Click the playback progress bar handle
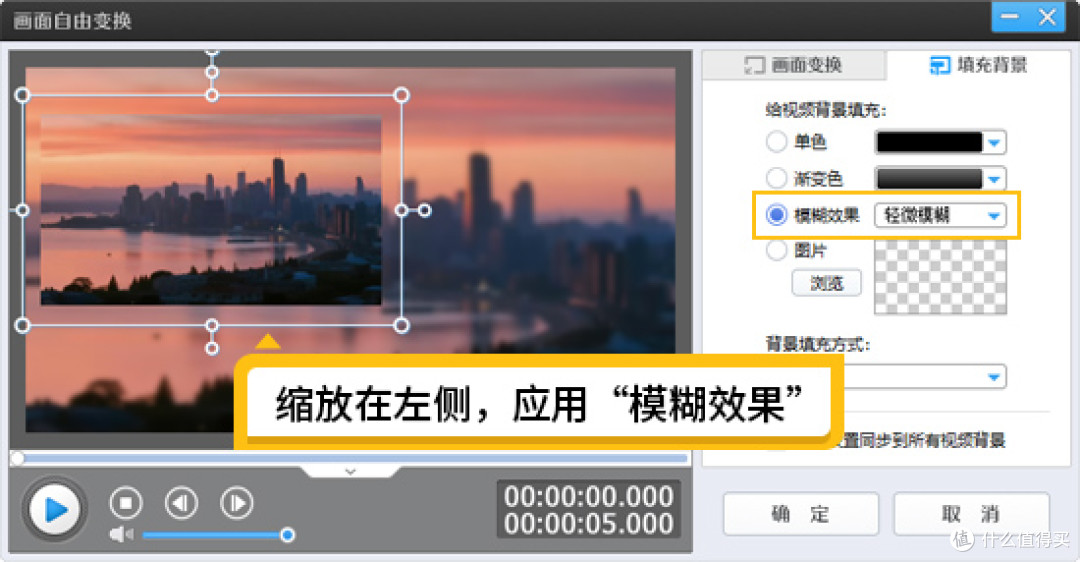 coord(17,458)
